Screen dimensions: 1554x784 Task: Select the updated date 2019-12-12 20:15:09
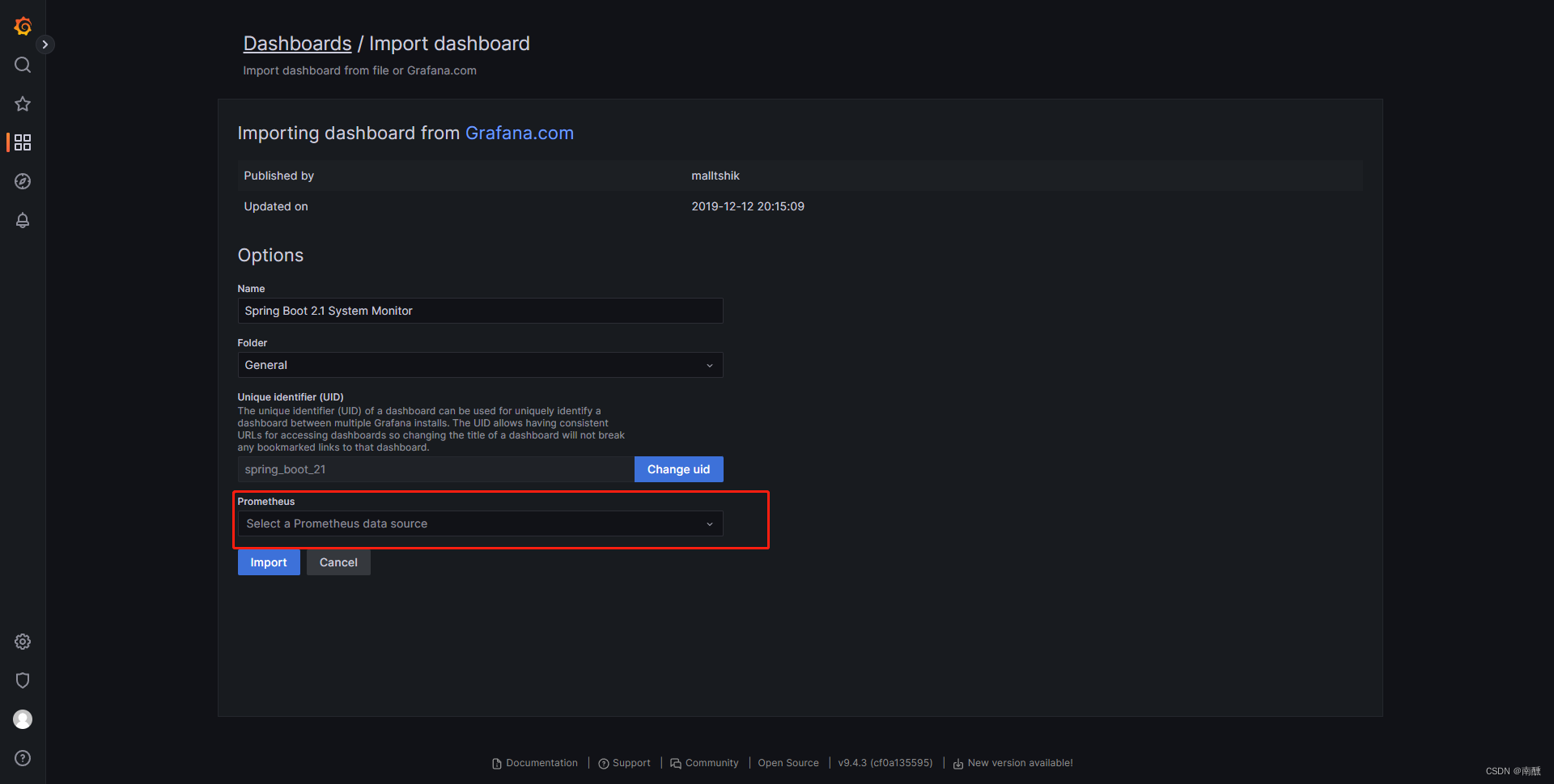click(748, 206)
